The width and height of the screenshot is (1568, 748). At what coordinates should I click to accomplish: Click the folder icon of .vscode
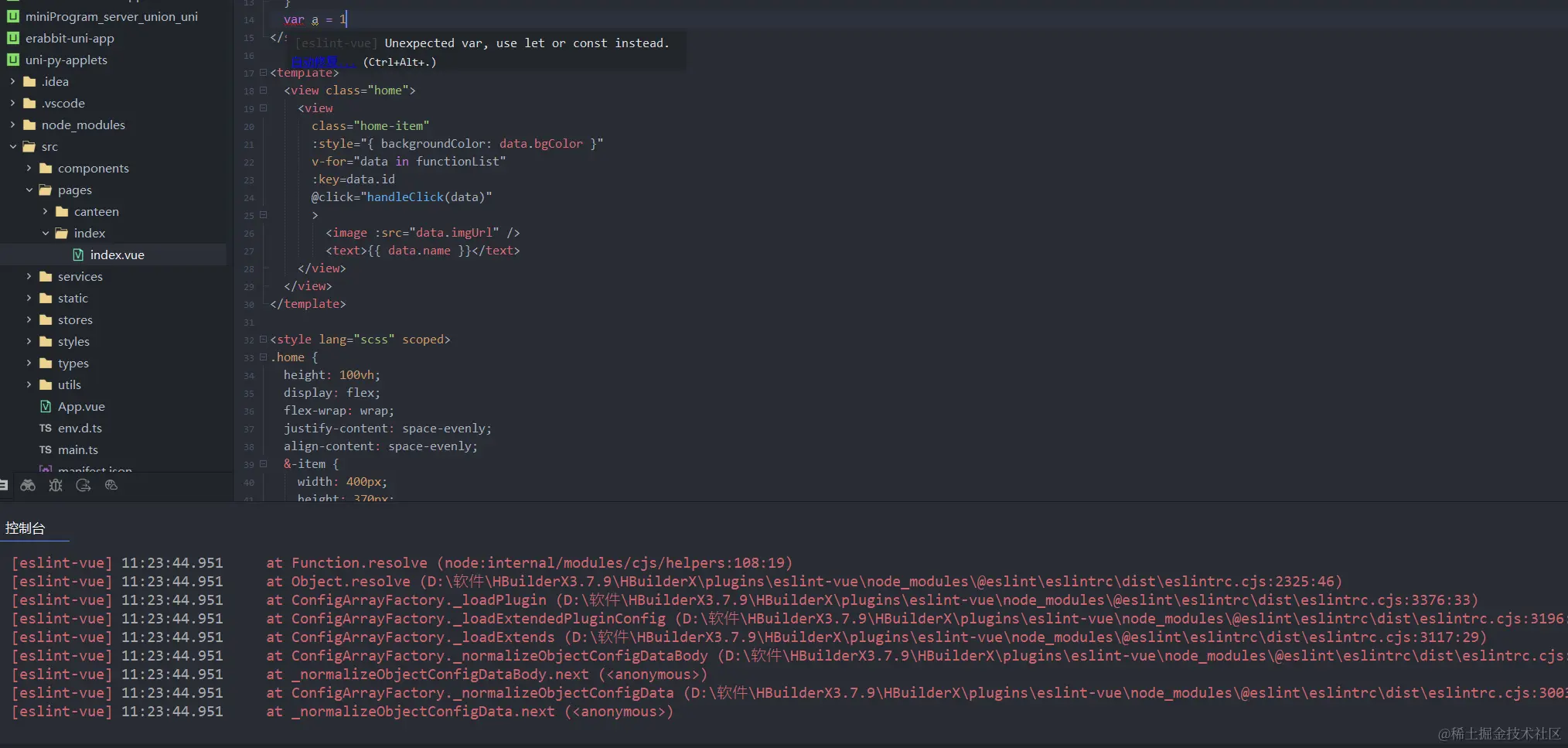pos(29,103)
